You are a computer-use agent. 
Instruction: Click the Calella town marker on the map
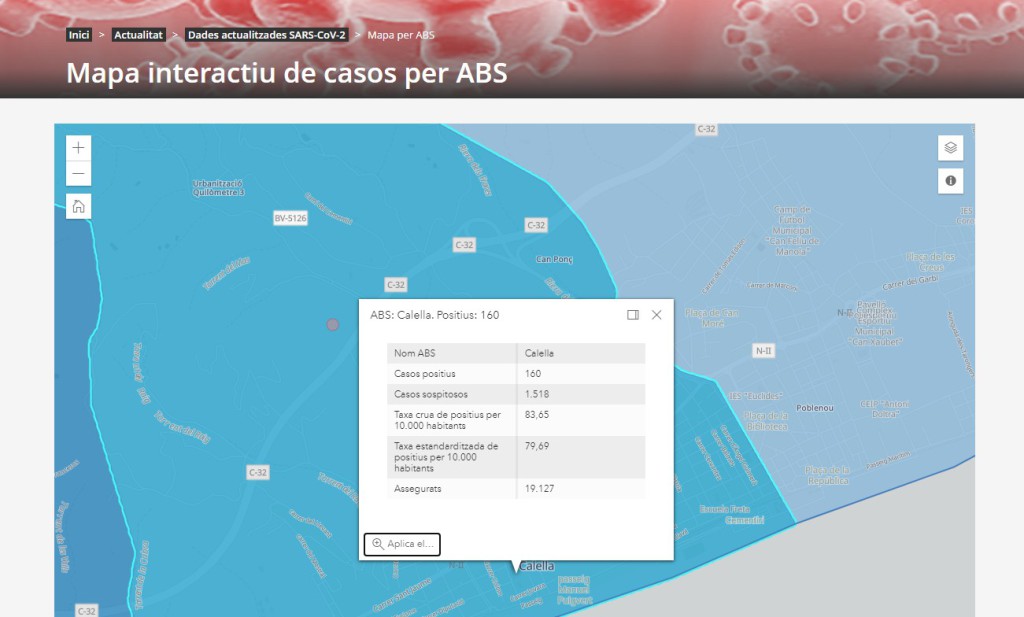(x=535, y=565)
